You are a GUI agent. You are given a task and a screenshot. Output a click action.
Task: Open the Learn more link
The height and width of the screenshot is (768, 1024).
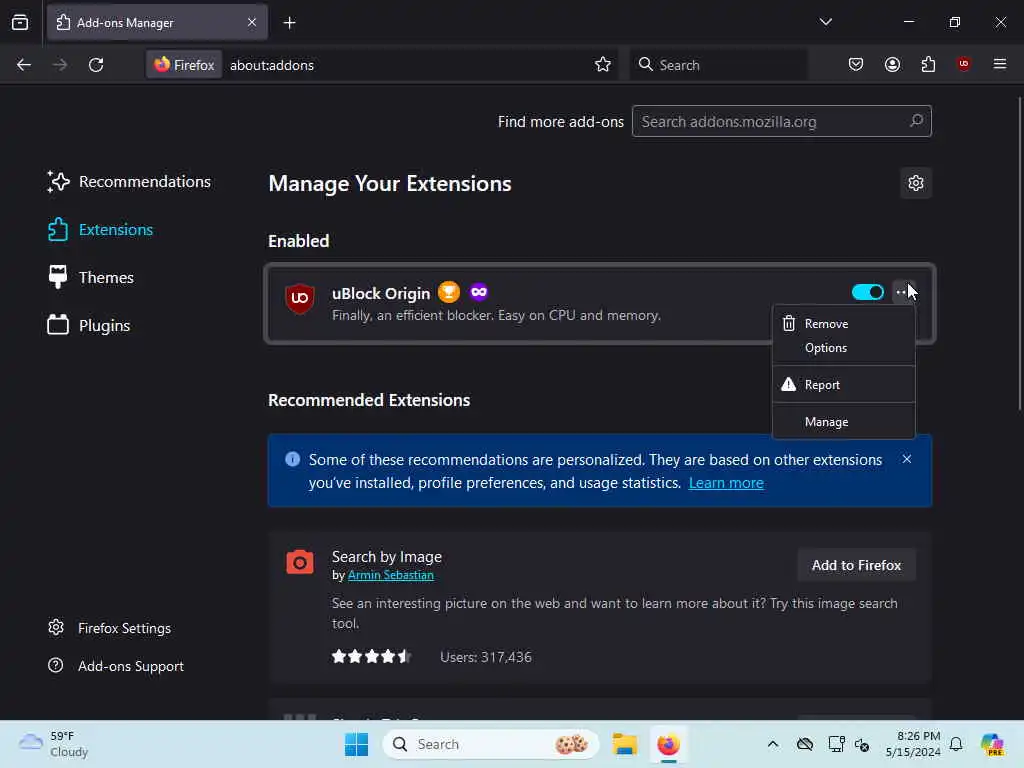click(726, 483)
